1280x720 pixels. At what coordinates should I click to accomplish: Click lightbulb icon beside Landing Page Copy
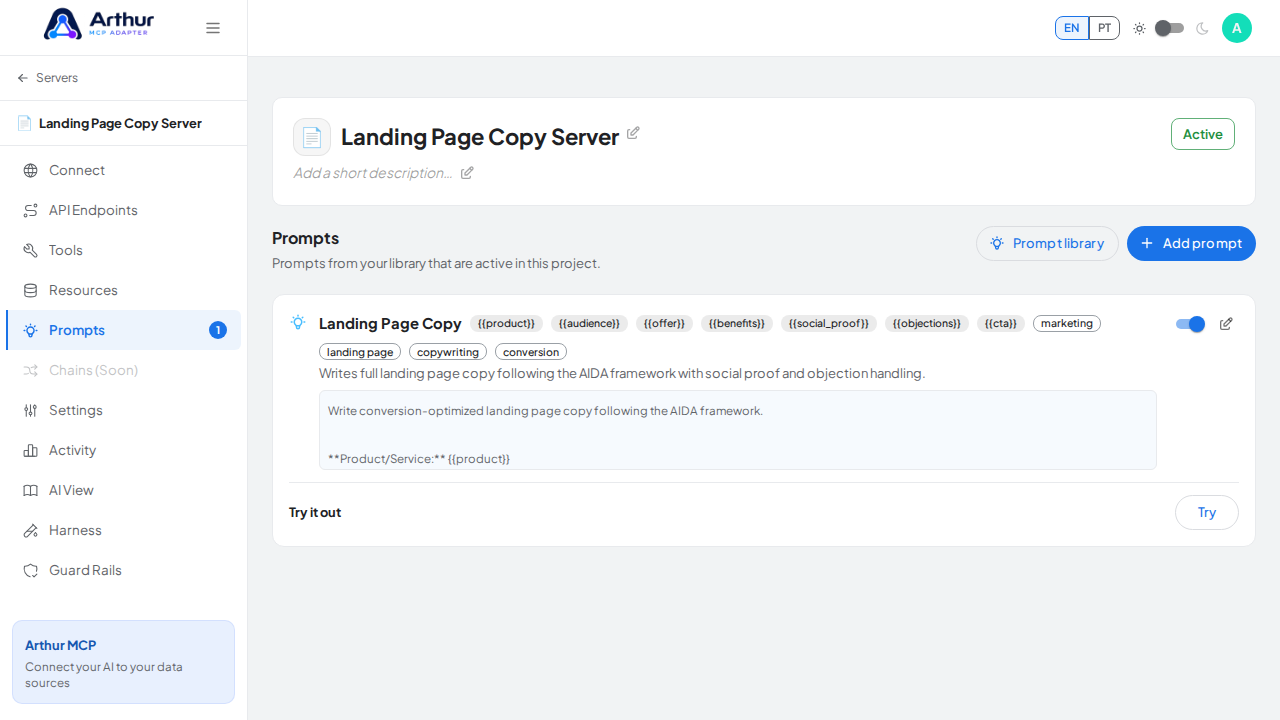tap(298, 322)
